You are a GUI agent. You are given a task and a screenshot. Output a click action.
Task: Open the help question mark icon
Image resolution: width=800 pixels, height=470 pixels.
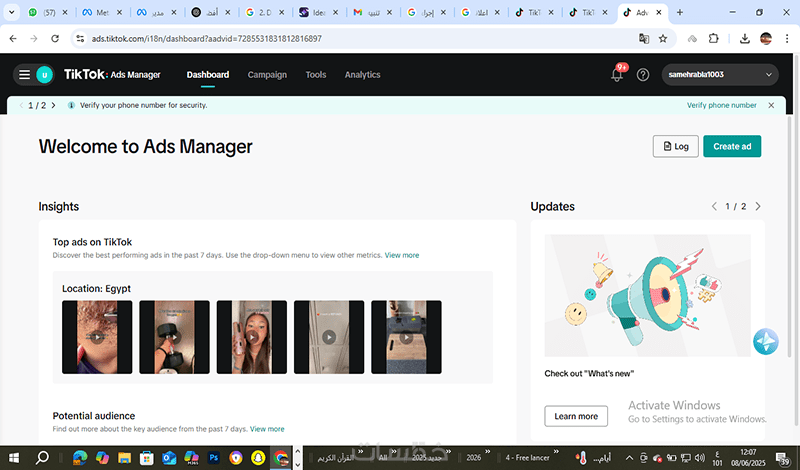click(x=643, y=75)
